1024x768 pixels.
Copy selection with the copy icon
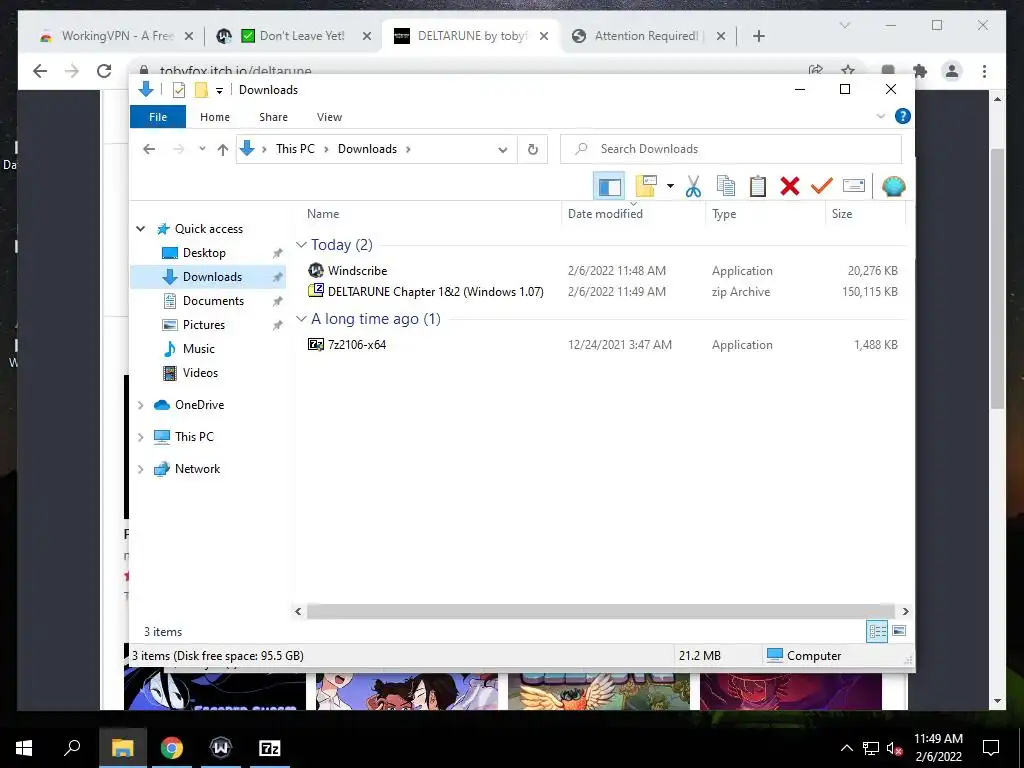pos(726,187)
